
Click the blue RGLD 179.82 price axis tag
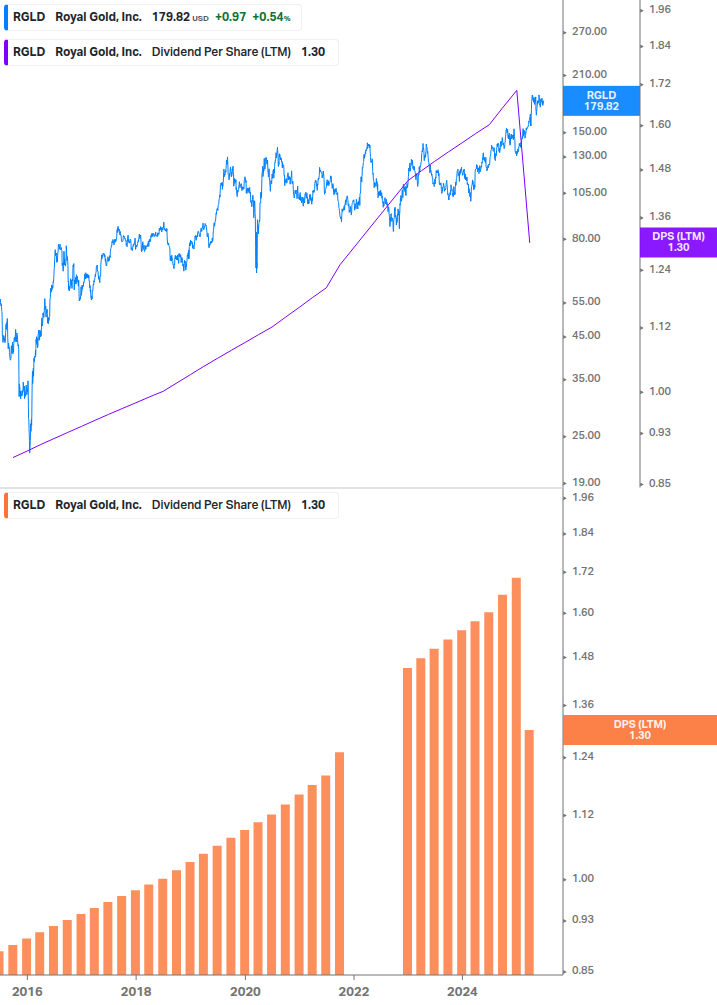point(601,101)
